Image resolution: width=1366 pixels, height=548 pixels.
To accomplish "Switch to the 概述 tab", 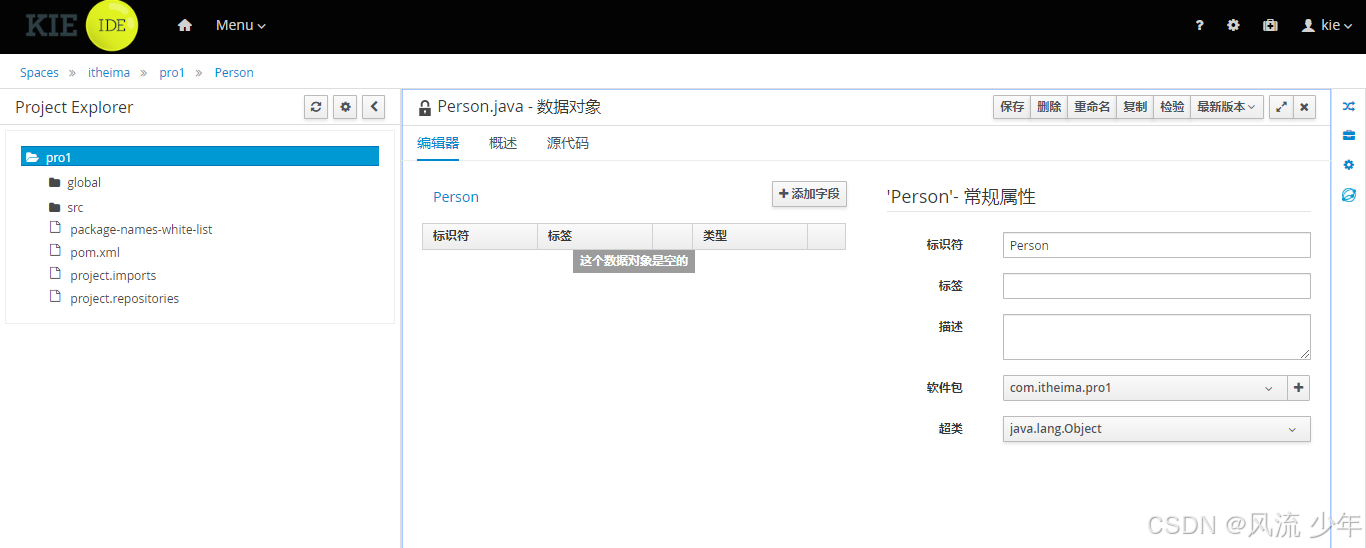I will pos(503,144).
